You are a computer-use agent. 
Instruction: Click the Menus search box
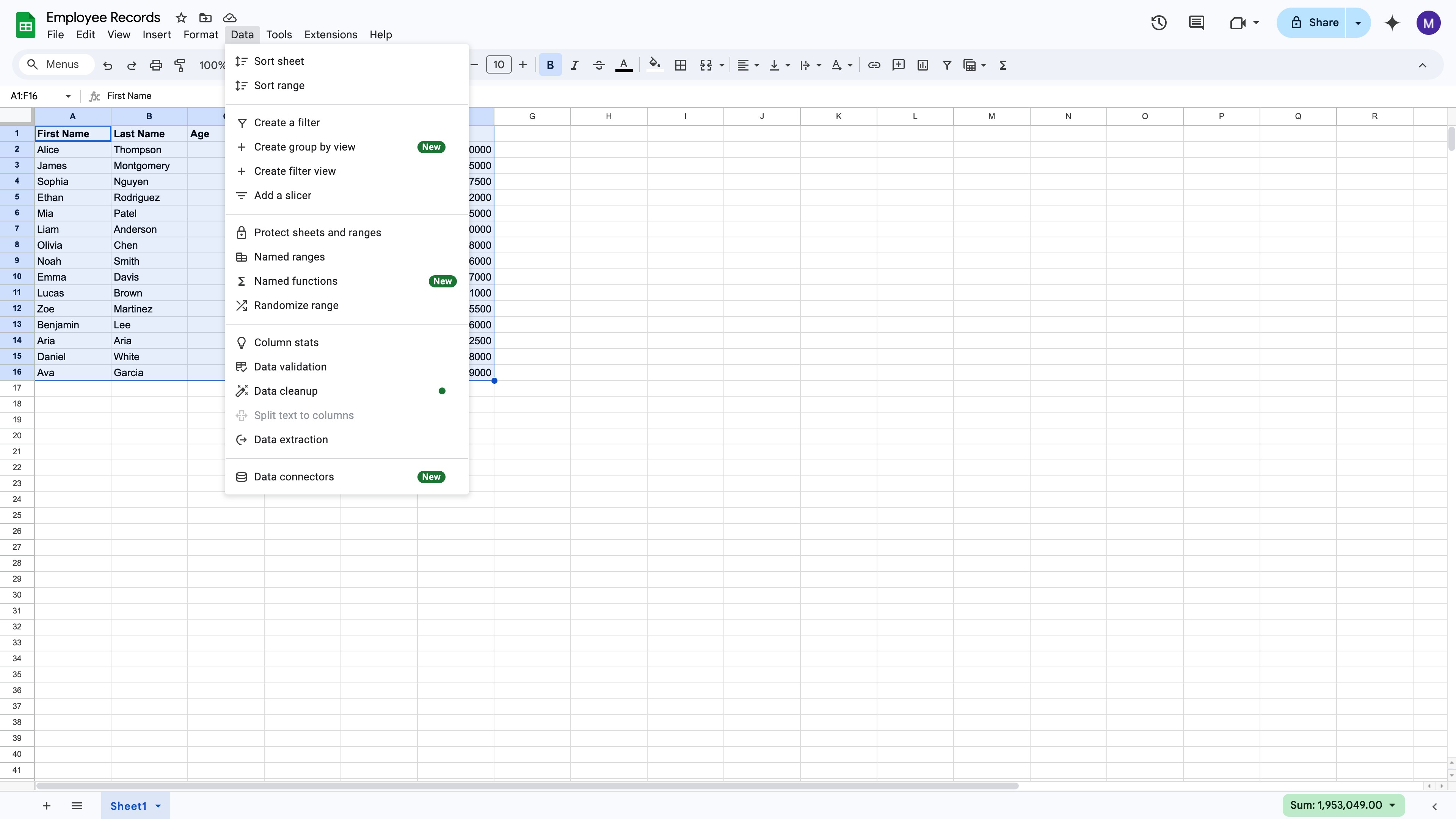(56, 64)
